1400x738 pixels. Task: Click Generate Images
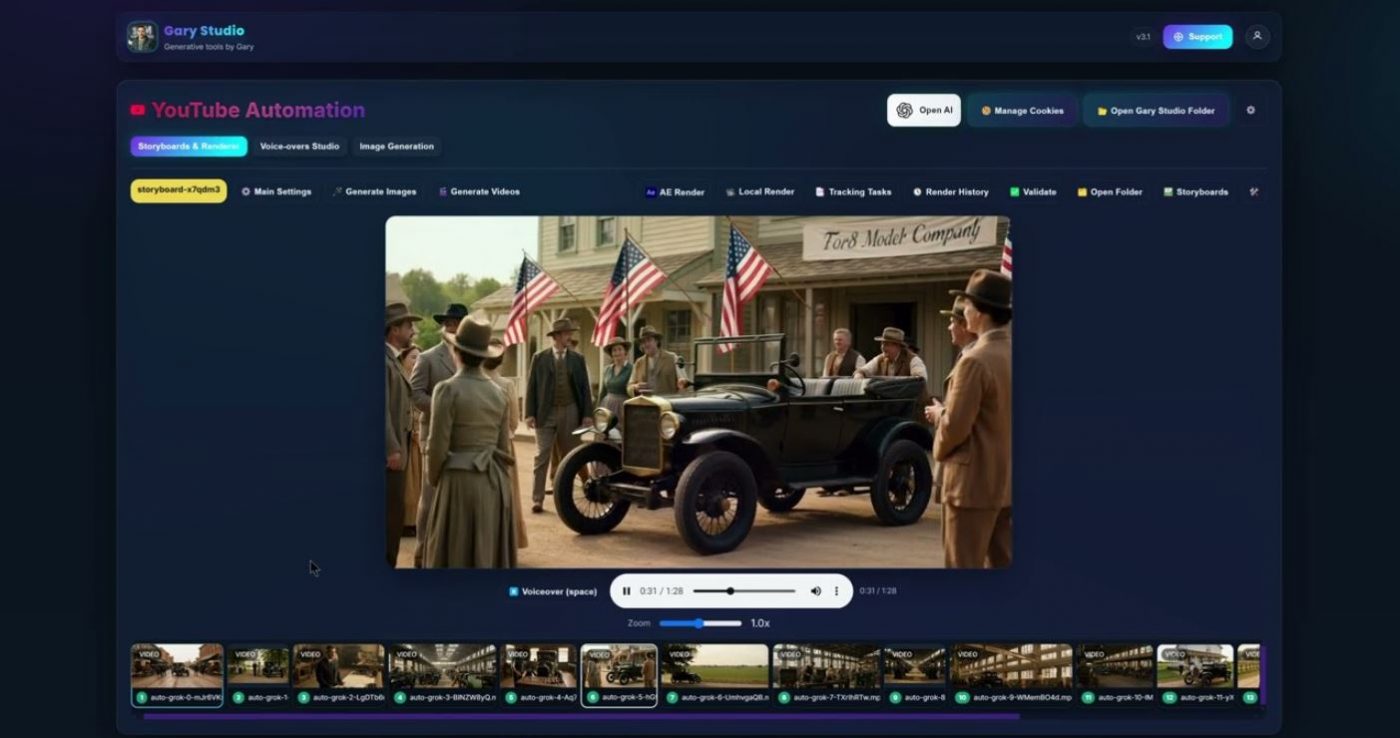coord(375,192)
